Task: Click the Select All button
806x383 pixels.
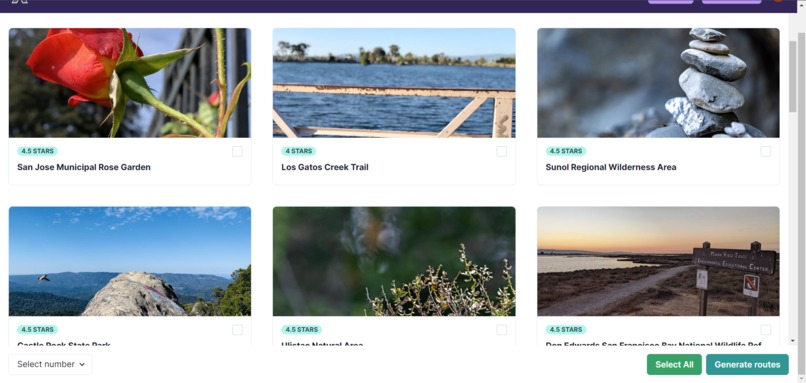Action: coord(674,364)
